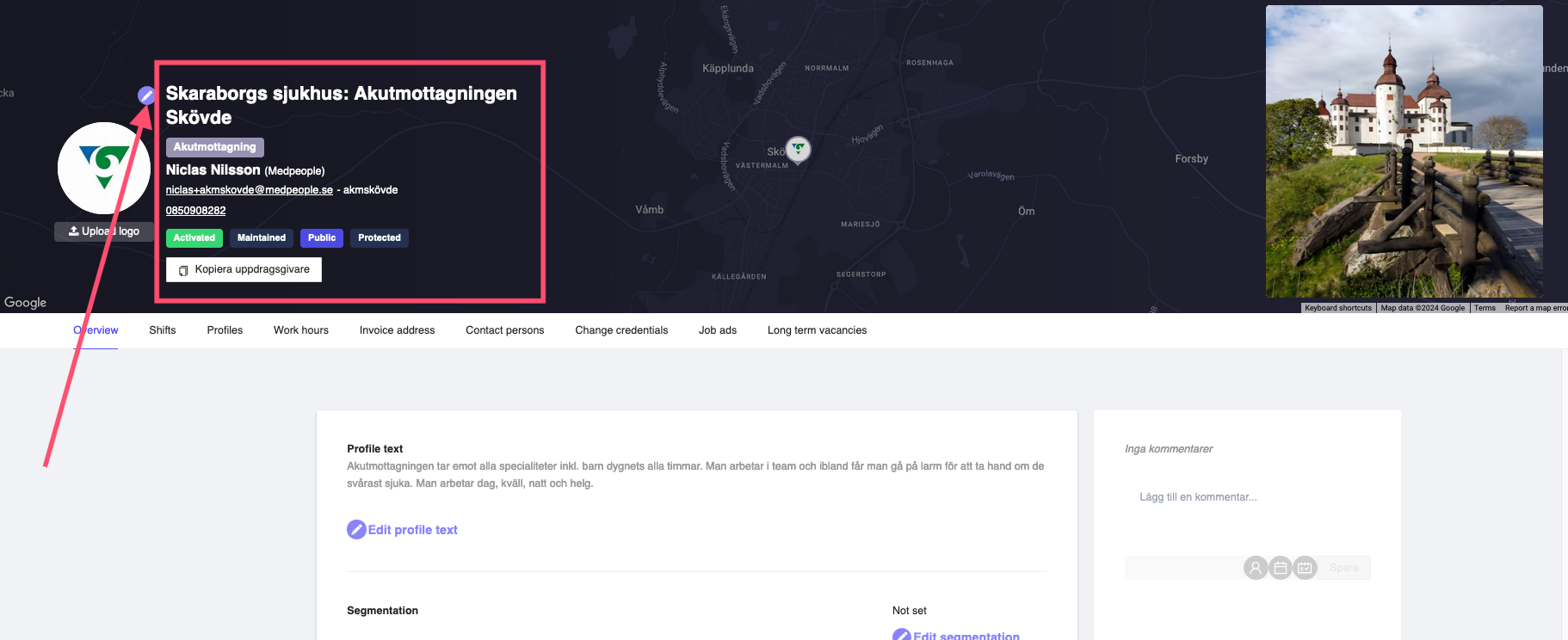The image size is (1568, 640).
Task: Click Report a map error link
Action: pyautogui.click(x=1536, y=308)
